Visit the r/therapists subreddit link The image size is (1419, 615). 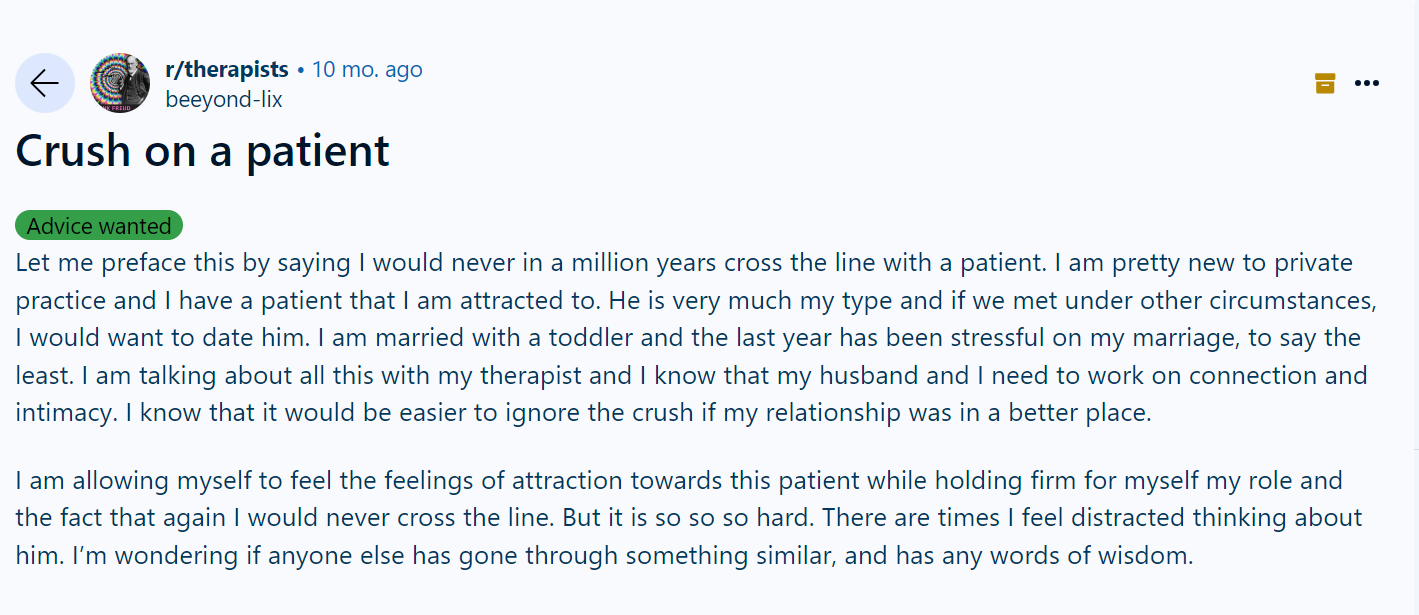(226, 70)
